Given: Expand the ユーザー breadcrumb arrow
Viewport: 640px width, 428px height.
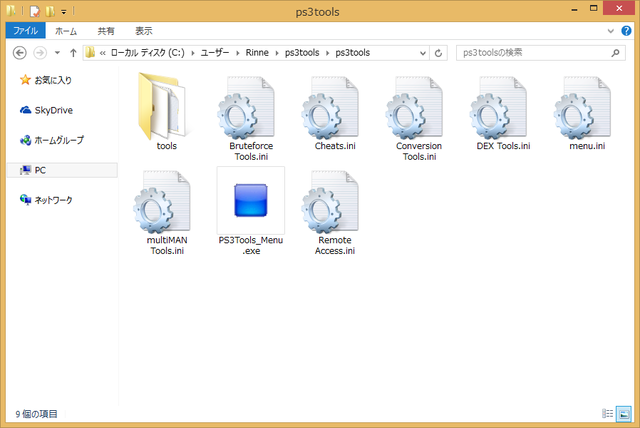Looking at the screenshot, I should point(238,53).
